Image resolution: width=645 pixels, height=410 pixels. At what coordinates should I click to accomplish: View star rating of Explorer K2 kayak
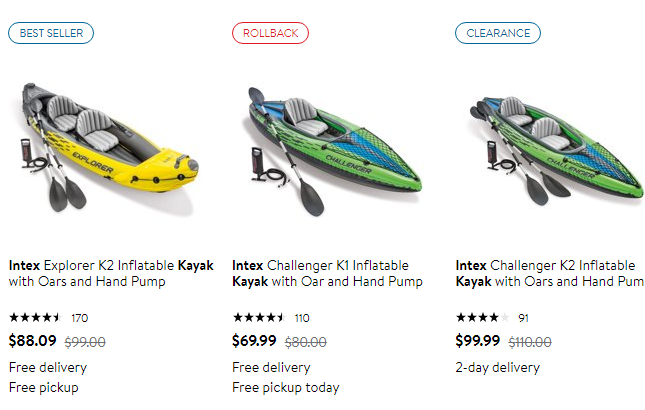(x=34, y=318)
